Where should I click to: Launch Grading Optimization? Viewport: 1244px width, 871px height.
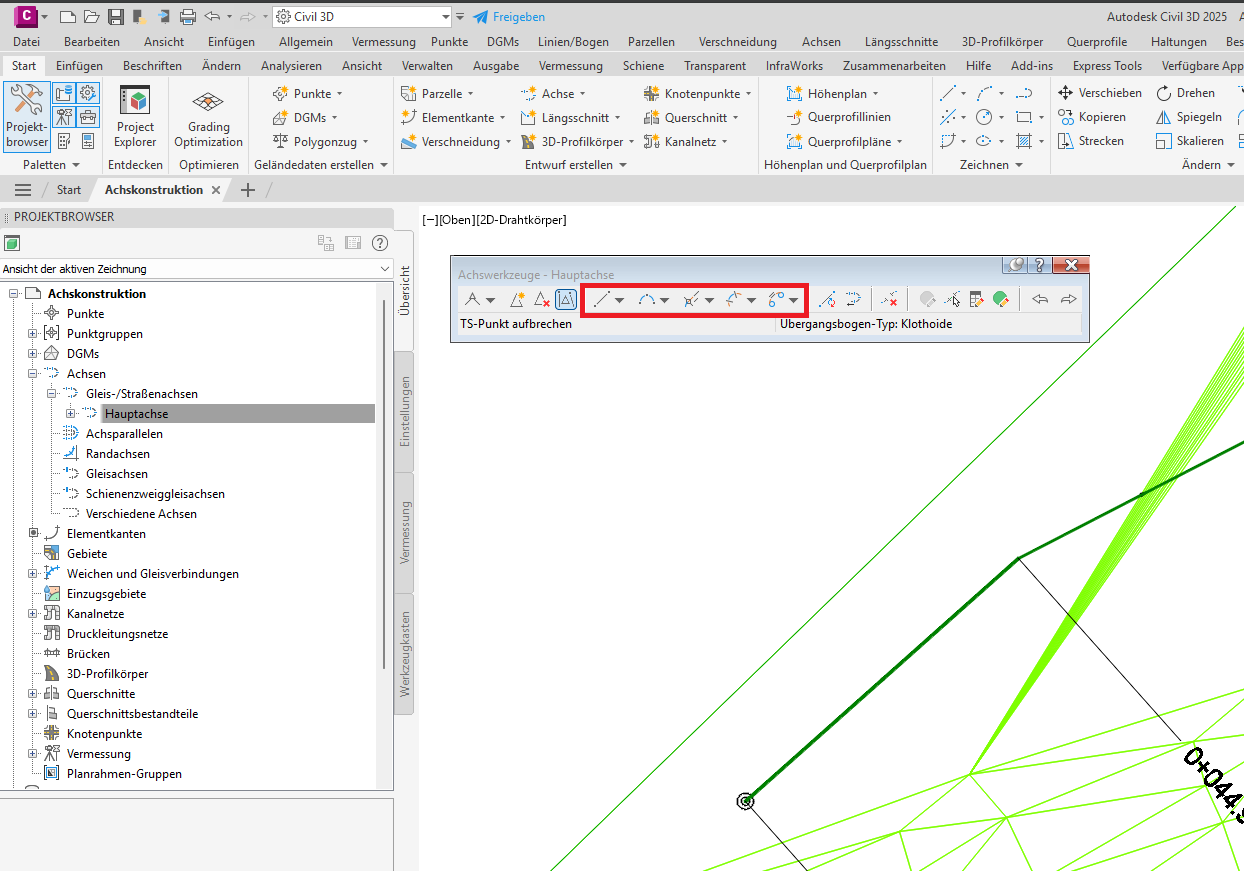tap(208, 117)
